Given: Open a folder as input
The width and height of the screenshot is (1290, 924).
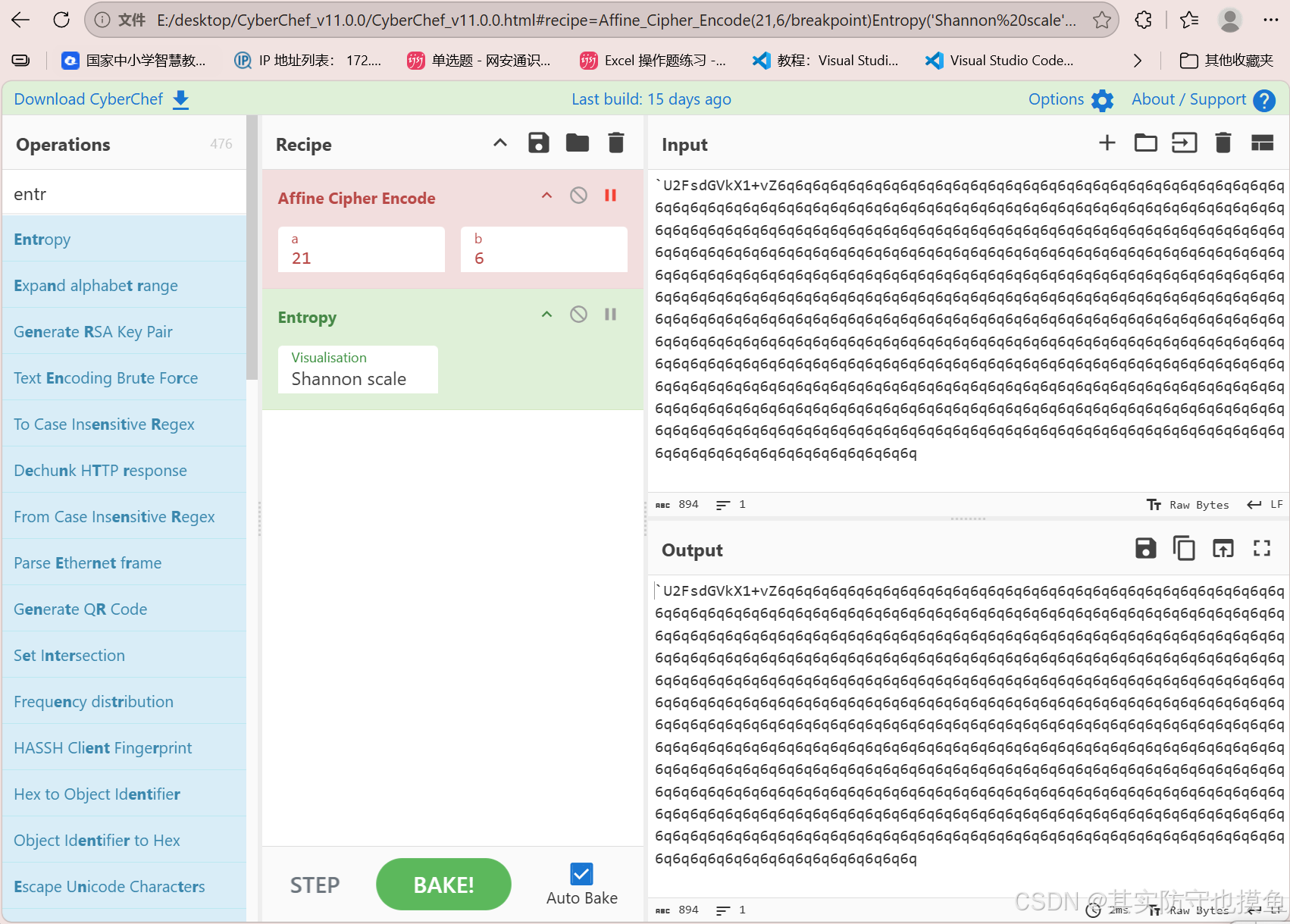Looking at the screenshot, I should click(x=1146, y=143).
